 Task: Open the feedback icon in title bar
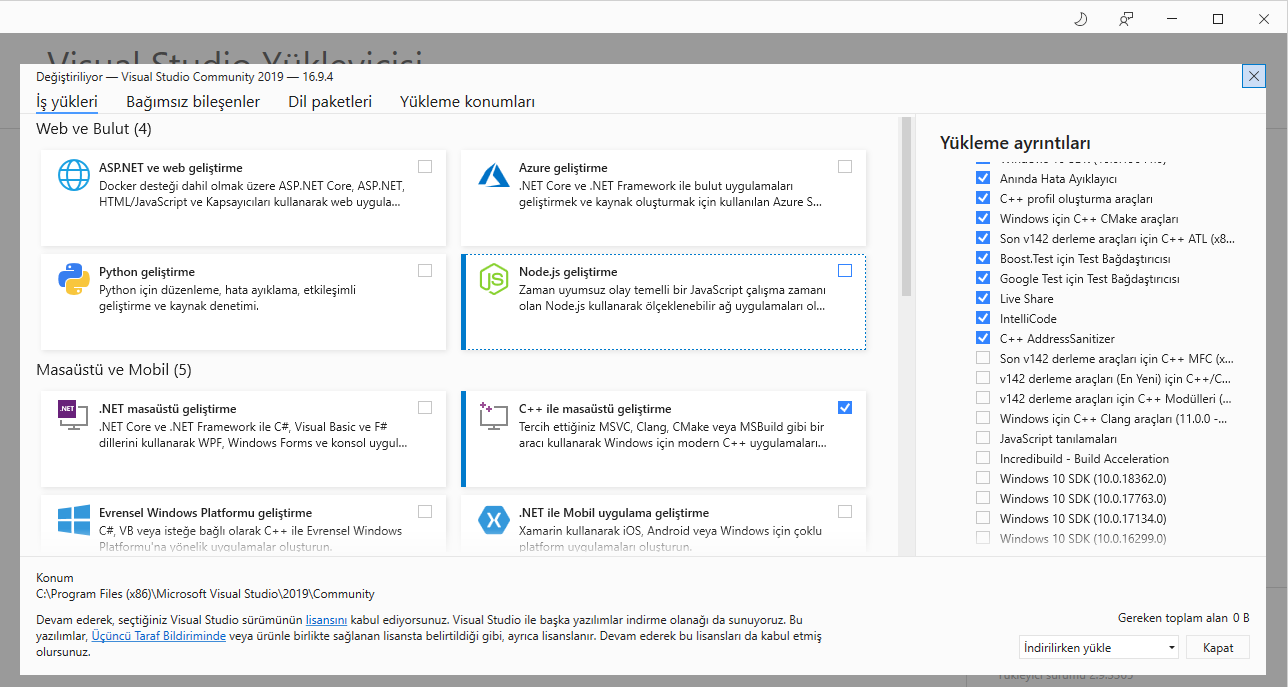click(1127, 19)
